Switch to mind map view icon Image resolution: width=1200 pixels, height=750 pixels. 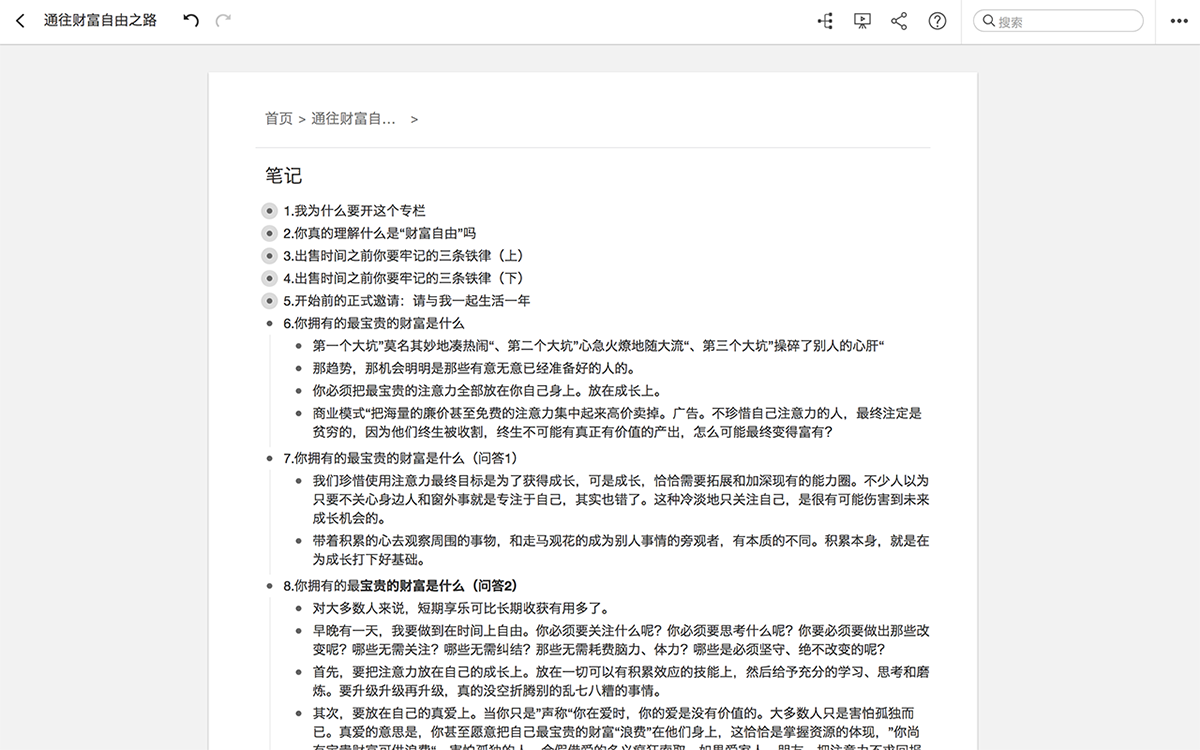pos(825,21)
